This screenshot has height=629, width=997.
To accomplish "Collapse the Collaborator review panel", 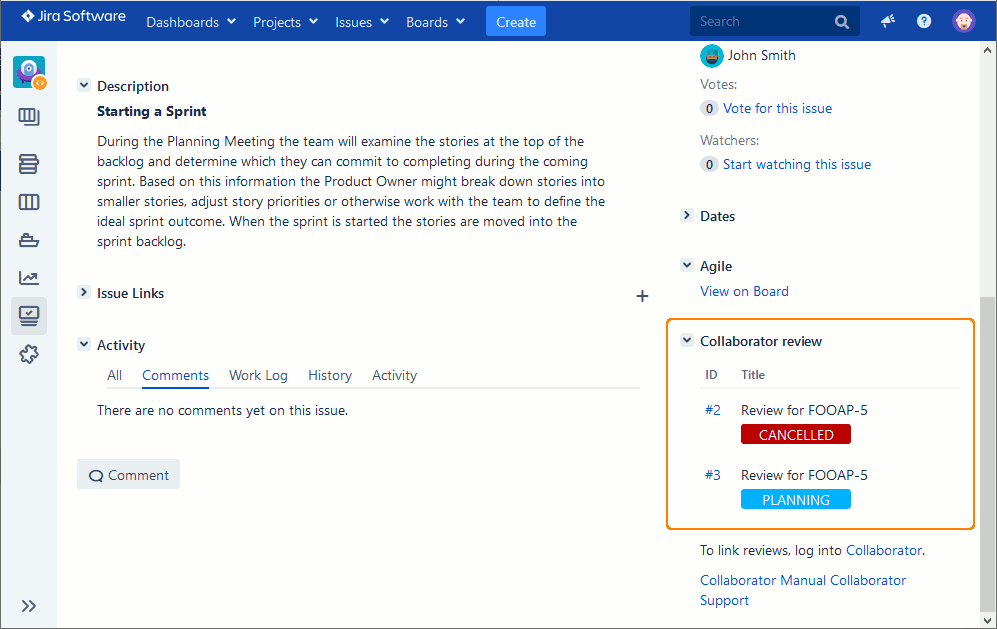I will [x=687, y=341].
